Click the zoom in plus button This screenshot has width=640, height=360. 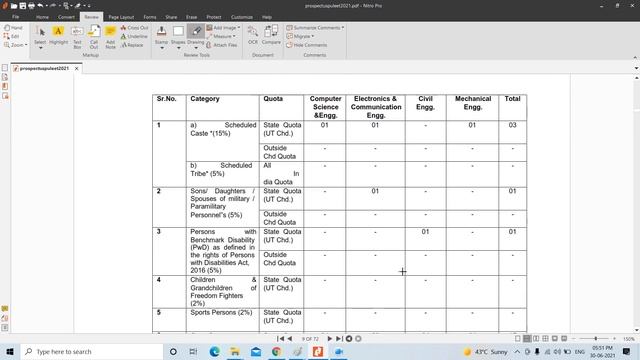[x=614, y=339]
